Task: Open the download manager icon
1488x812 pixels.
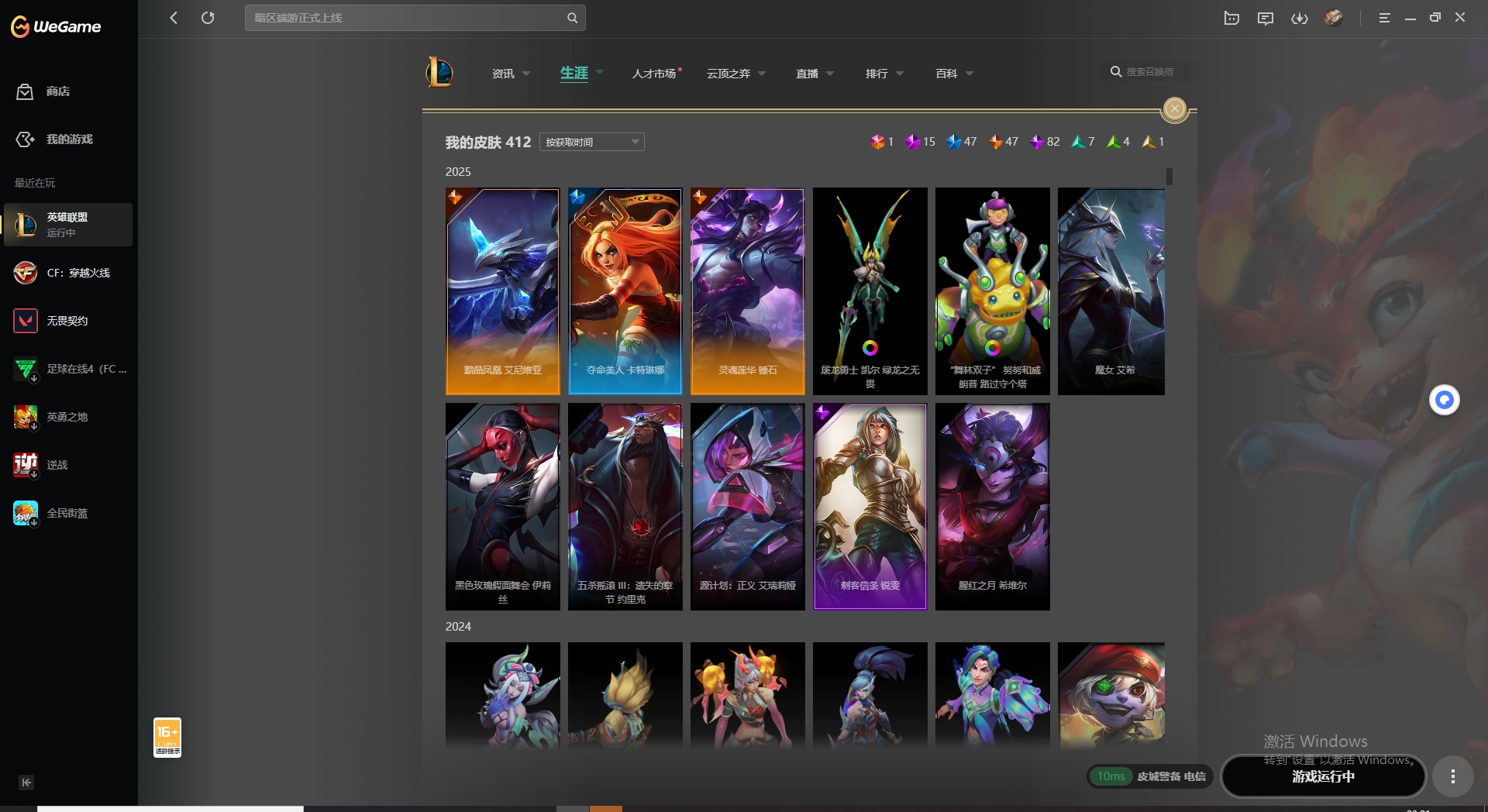Action: tap(1300, 18)
